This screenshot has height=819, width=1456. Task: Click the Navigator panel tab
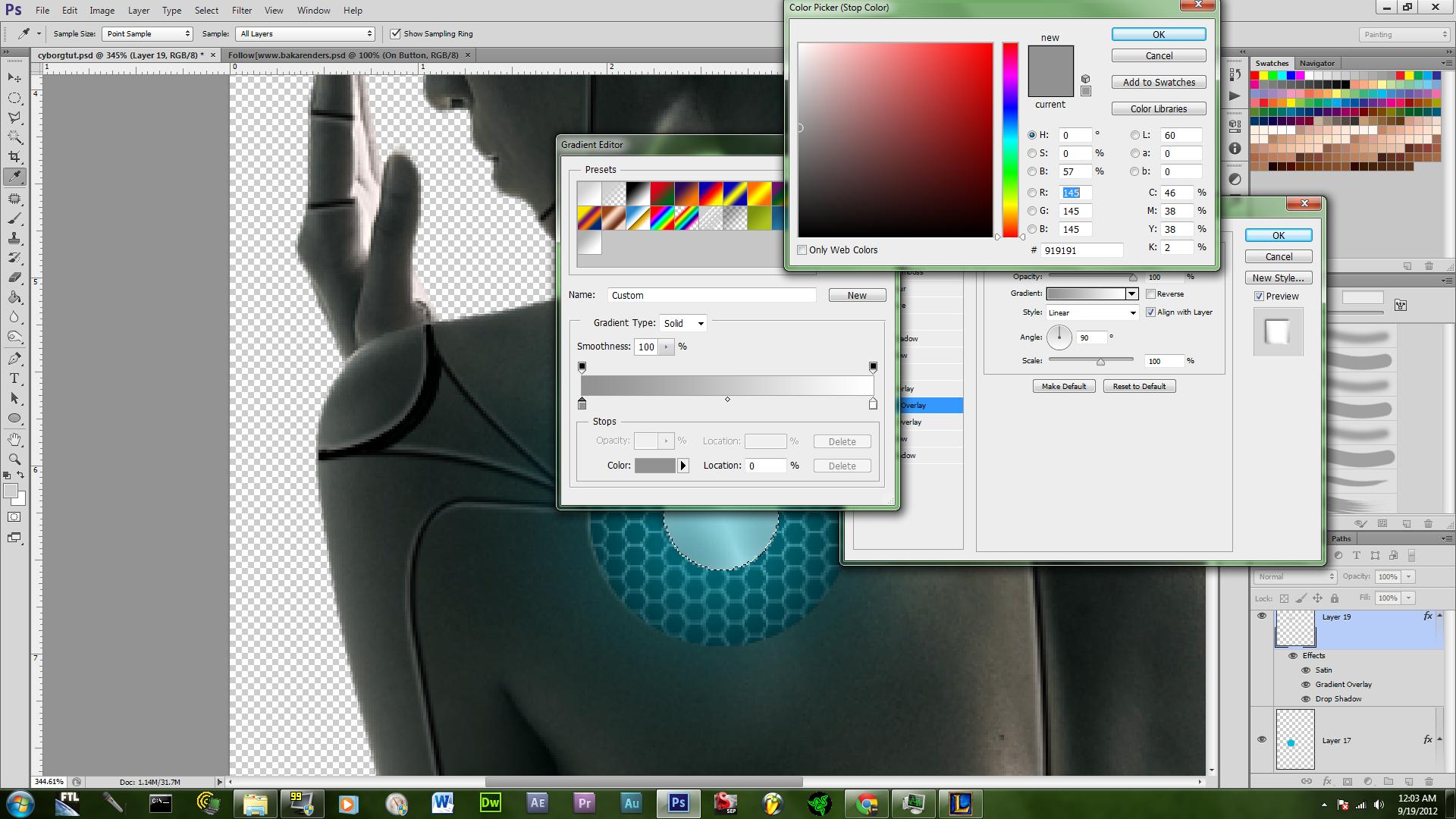click(x=1316, y=63)
